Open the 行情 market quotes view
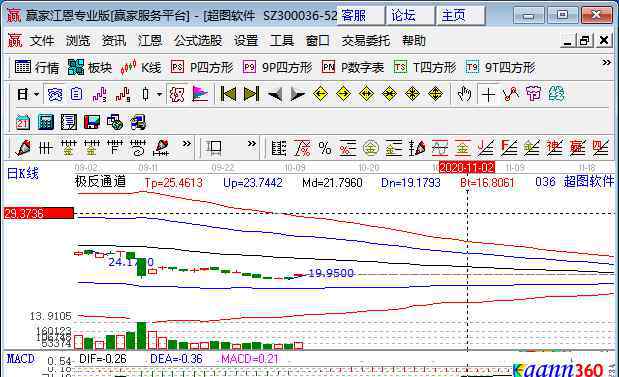Screen dimensions: 619x377 pyautogui.click(x=37, y=68)
